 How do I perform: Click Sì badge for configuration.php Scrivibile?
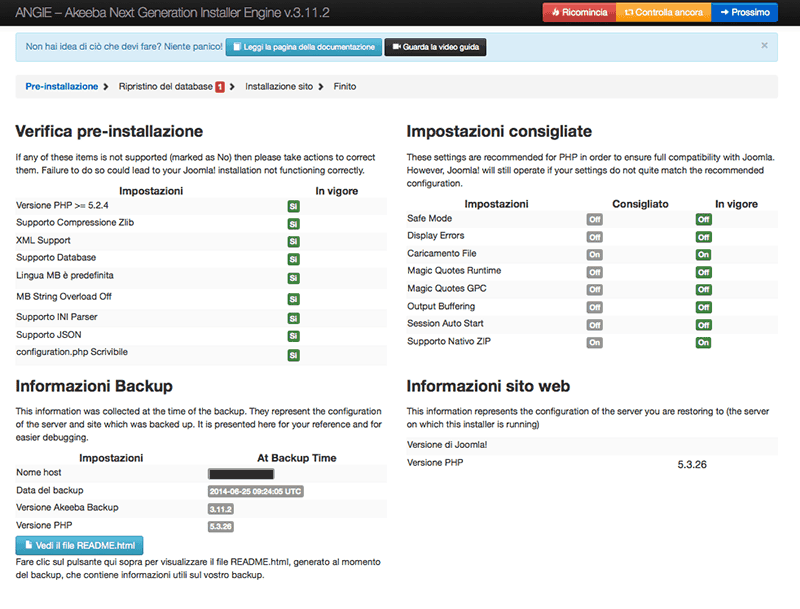[x=293, y=355]
